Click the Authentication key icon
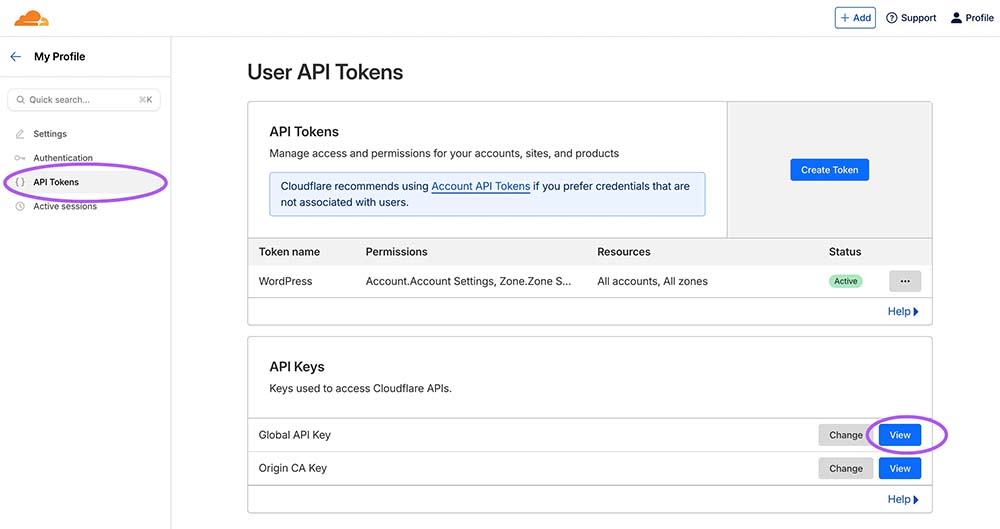Screen dimensions: 1000x529 point(20,158)
